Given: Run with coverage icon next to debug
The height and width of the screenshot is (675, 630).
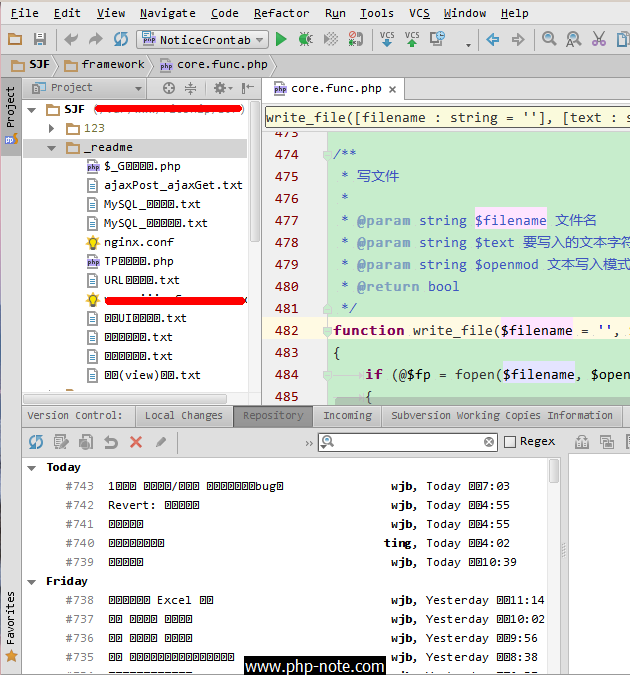Looking at the screenshot, I should [x=330, y=40].
